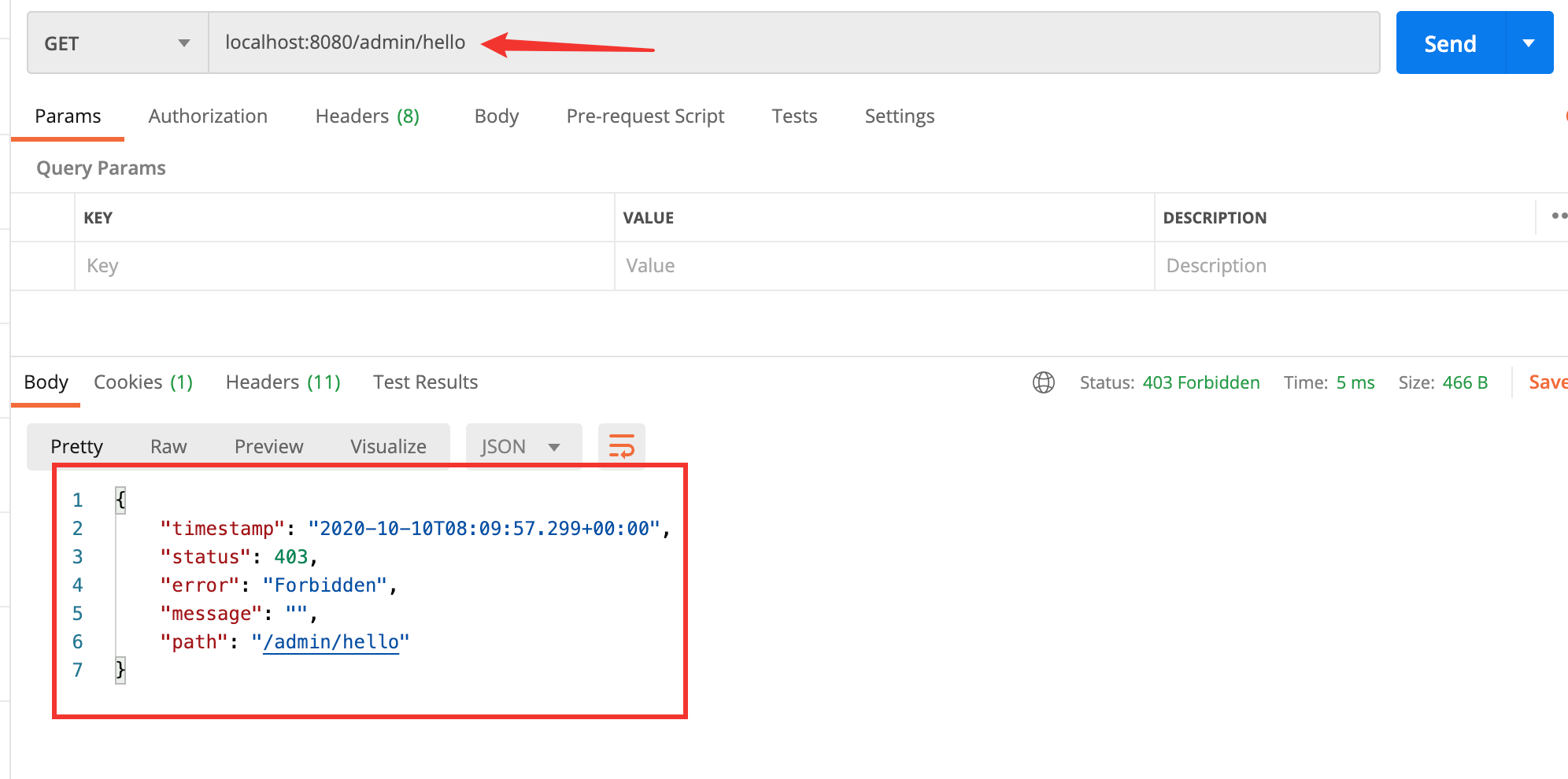
Task: Open the JSON format dropdown
Action: pos(523,447)
